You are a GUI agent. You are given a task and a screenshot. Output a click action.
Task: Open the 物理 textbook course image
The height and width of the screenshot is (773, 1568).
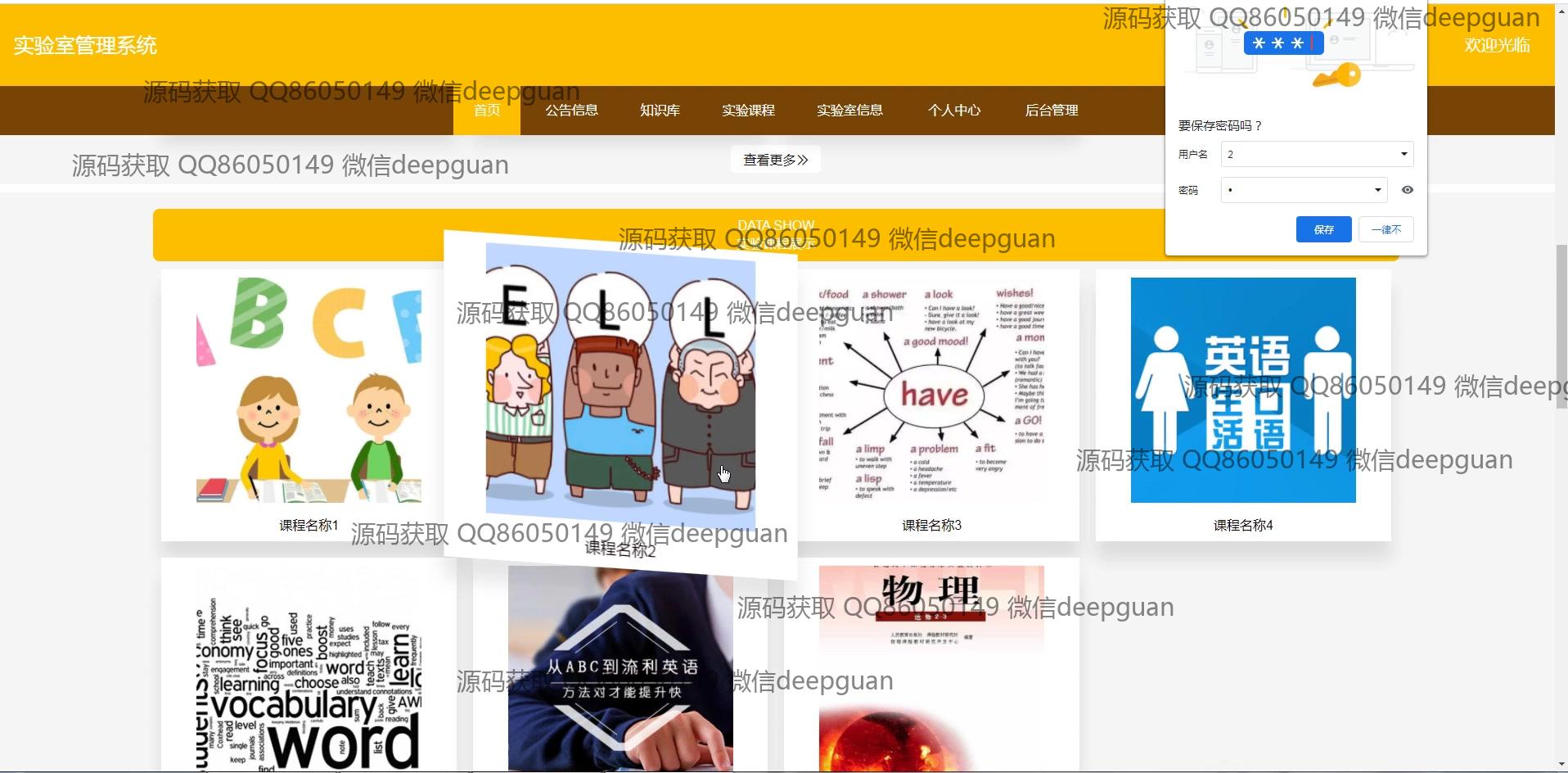click(x=932, y=669)
